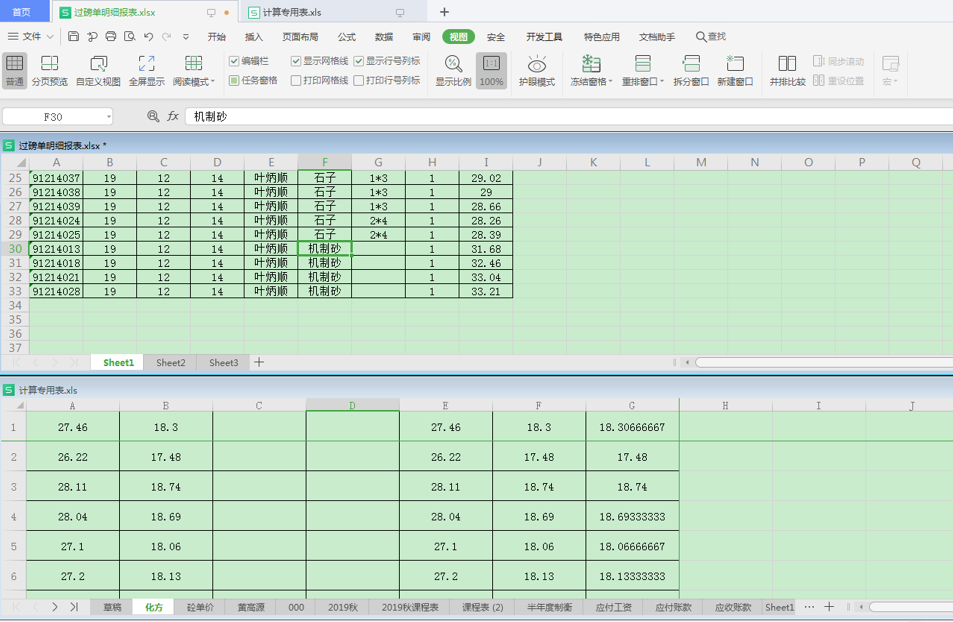
Task: Select 应付工资 sheet tab
Action: (x=613, y=607)
